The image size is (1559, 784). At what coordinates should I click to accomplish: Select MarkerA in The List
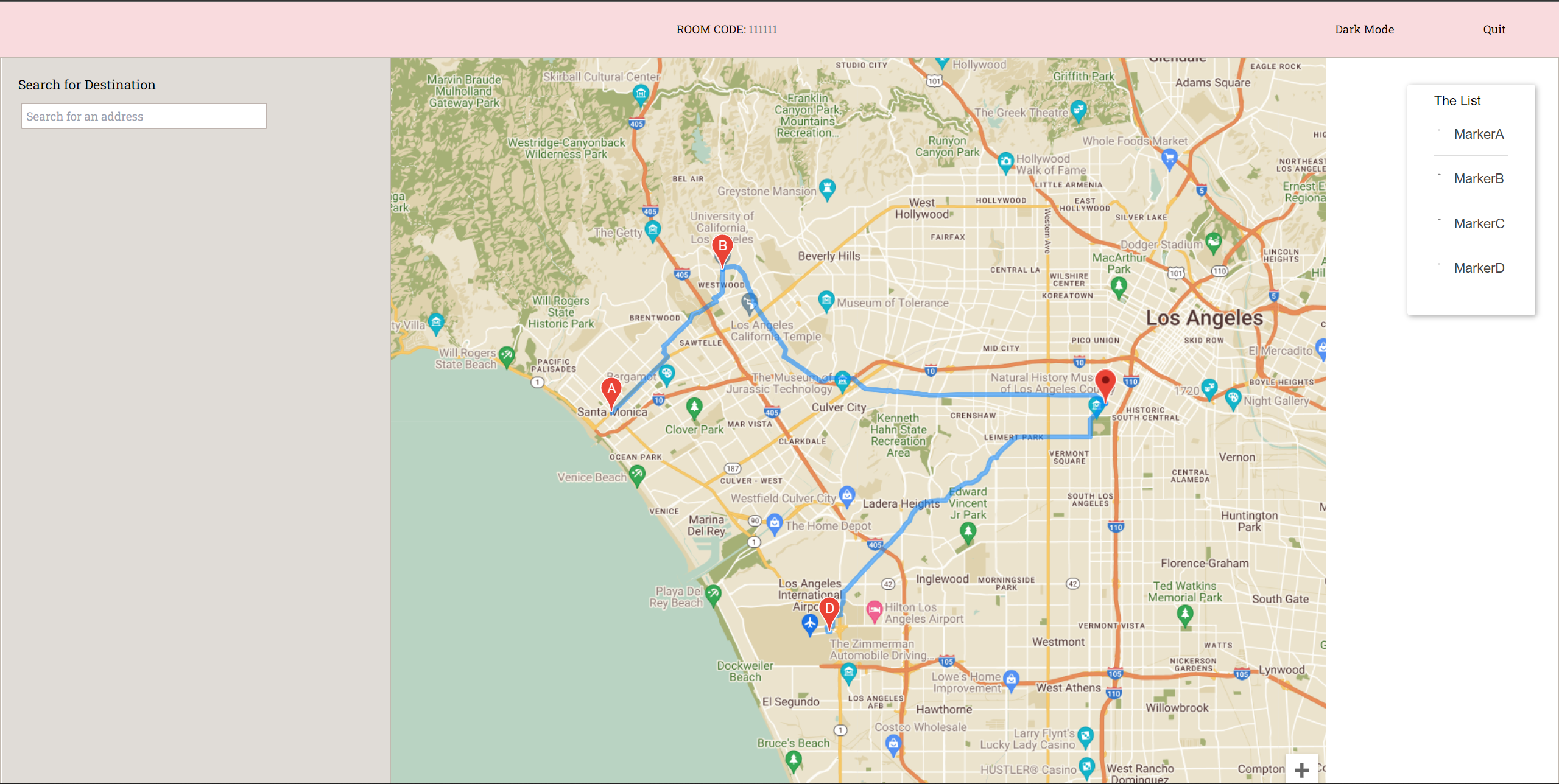(1479, 134)
